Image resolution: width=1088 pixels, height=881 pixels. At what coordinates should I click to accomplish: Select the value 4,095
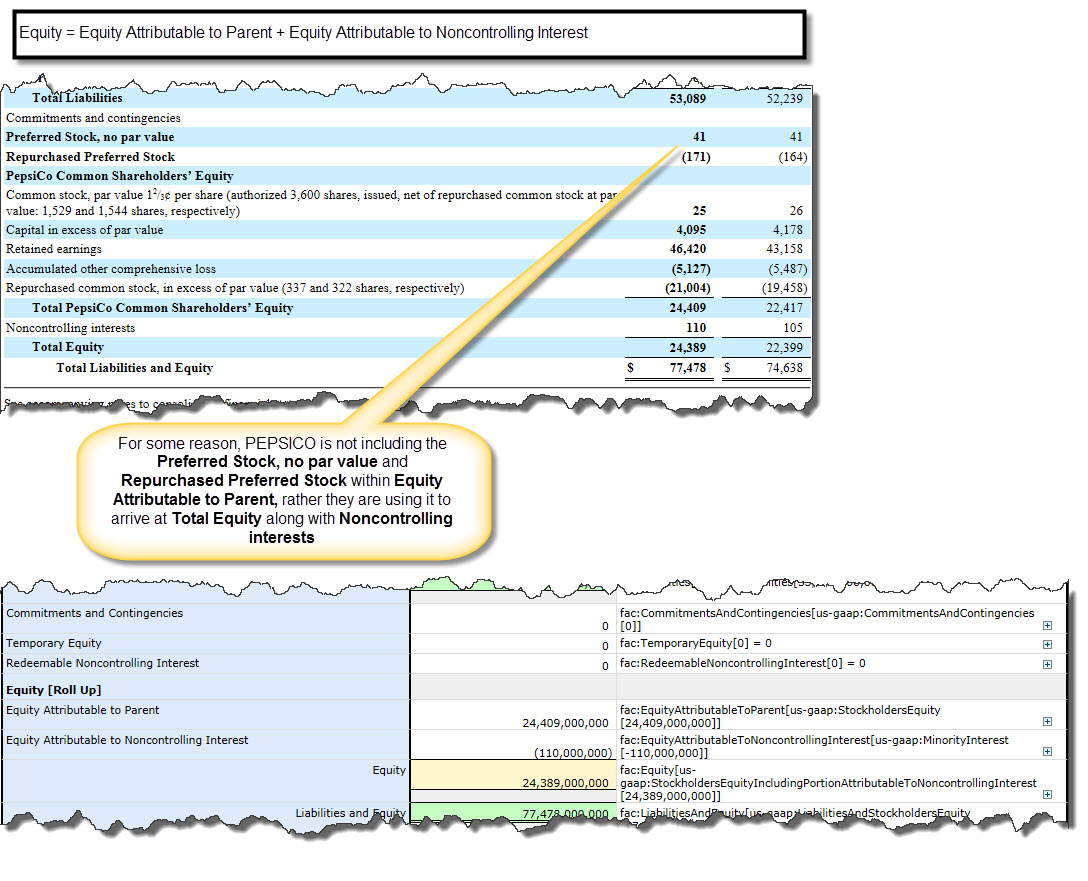point(691,230)
